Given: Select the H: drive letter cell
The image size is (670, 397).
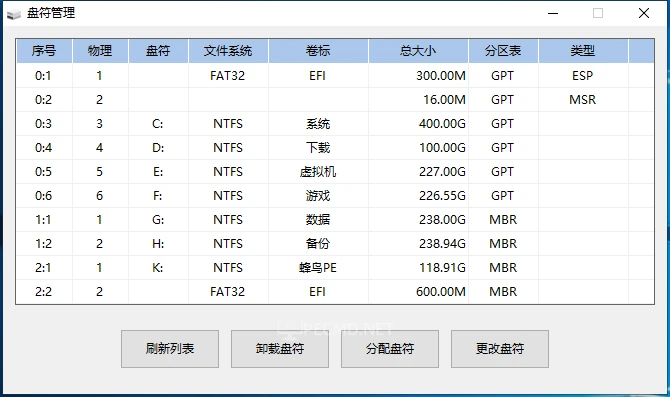Looking at the screenshot, I should 158,244.
